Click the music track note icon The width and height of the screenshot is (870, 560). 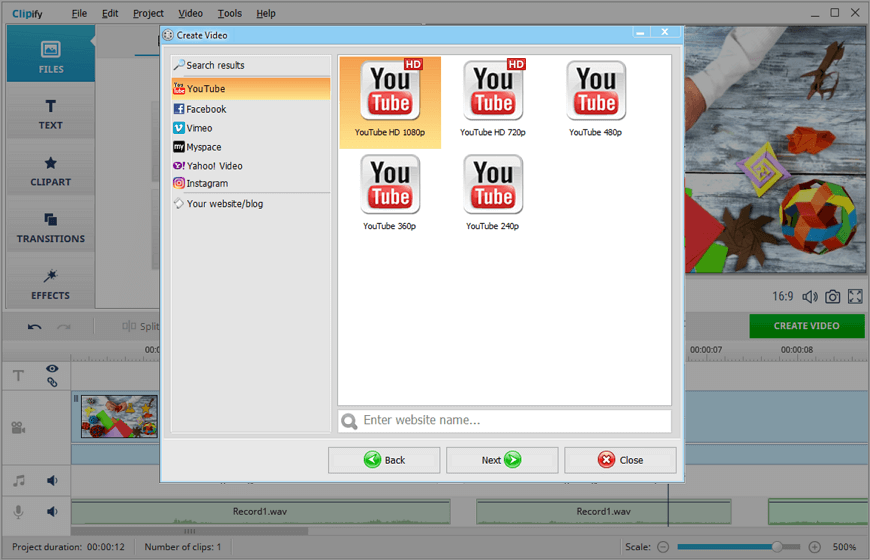pos(19,481)
